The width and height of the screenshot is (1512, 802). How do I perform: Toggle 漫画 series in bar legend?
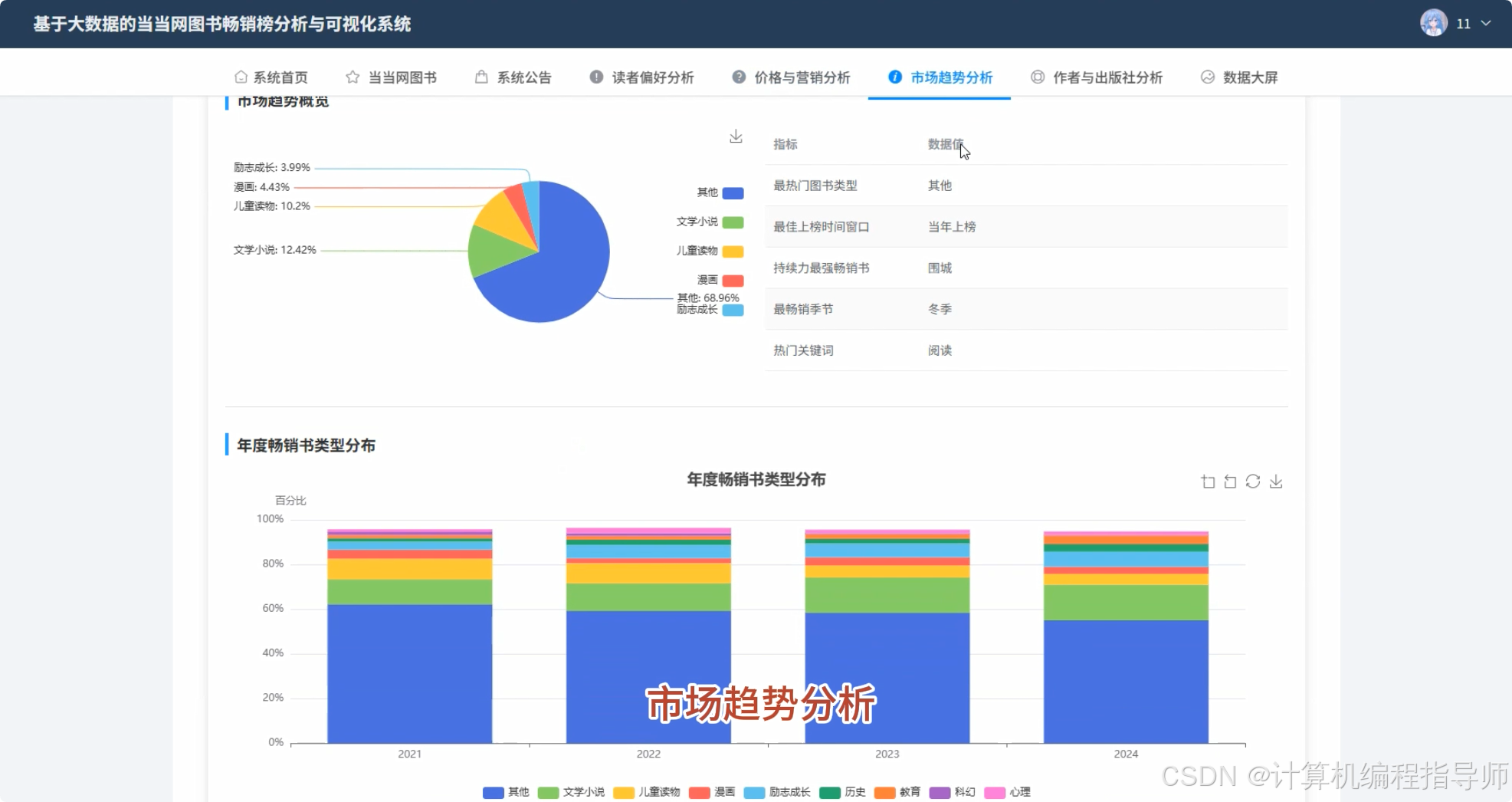point(712,792)
